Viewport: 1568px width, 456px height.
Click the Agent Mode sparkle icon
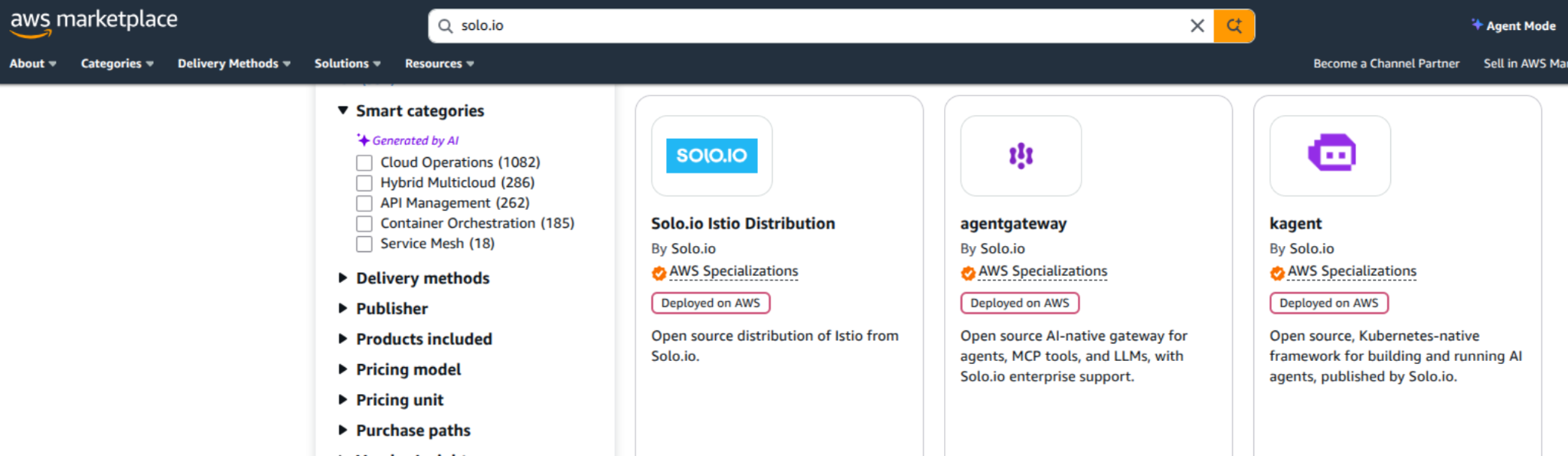pos(1477,25)
